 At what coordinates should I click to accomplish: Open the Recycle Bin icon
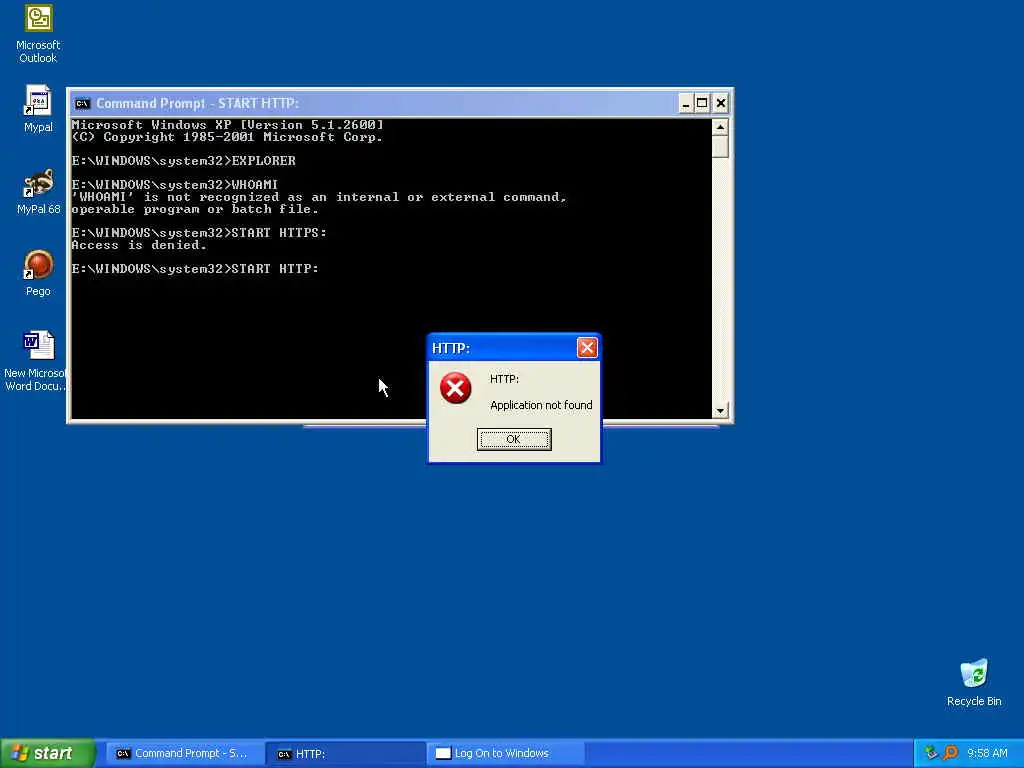point(974,682)
